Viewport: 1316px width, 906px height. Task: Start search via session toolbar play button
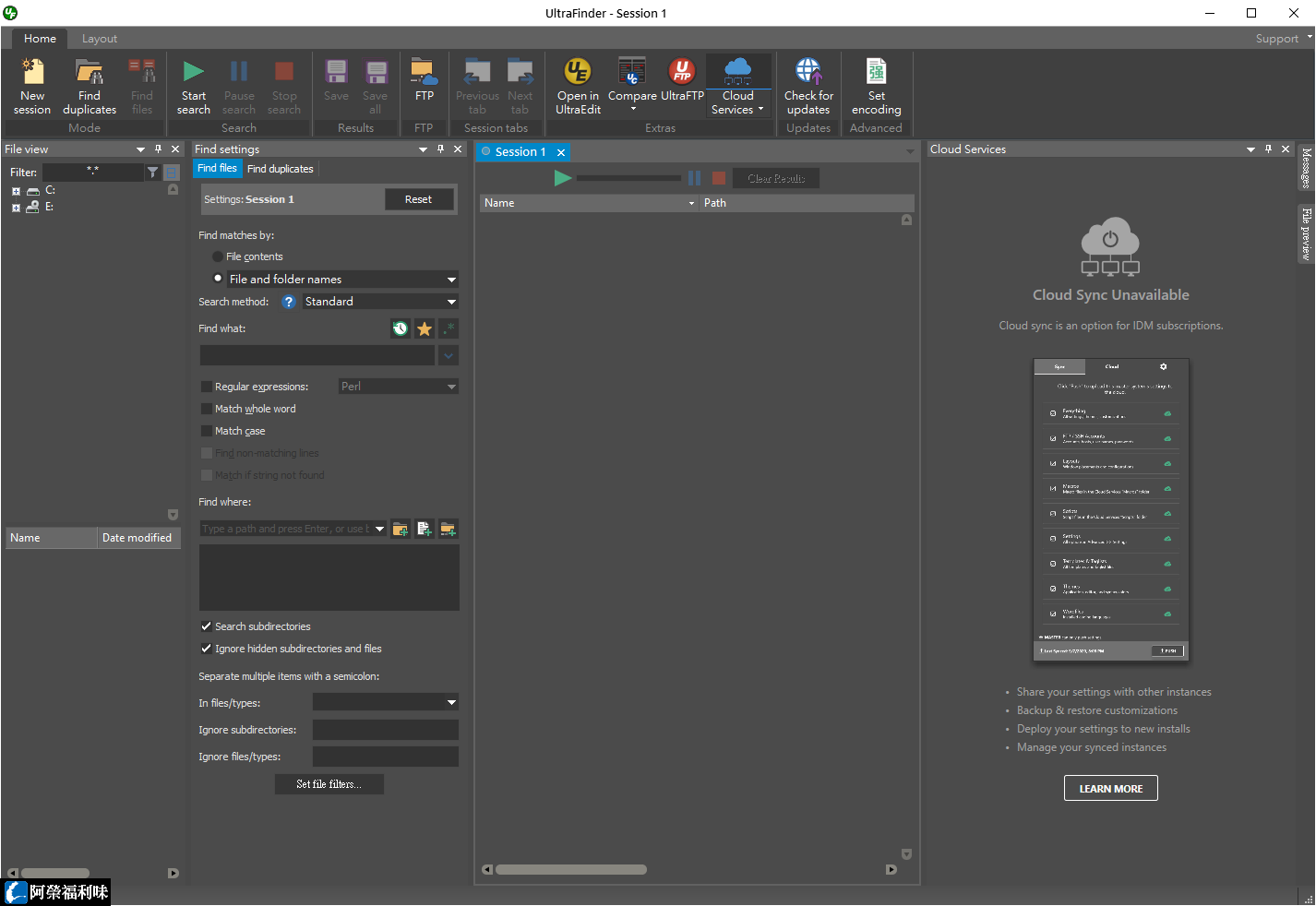(562, 178)
